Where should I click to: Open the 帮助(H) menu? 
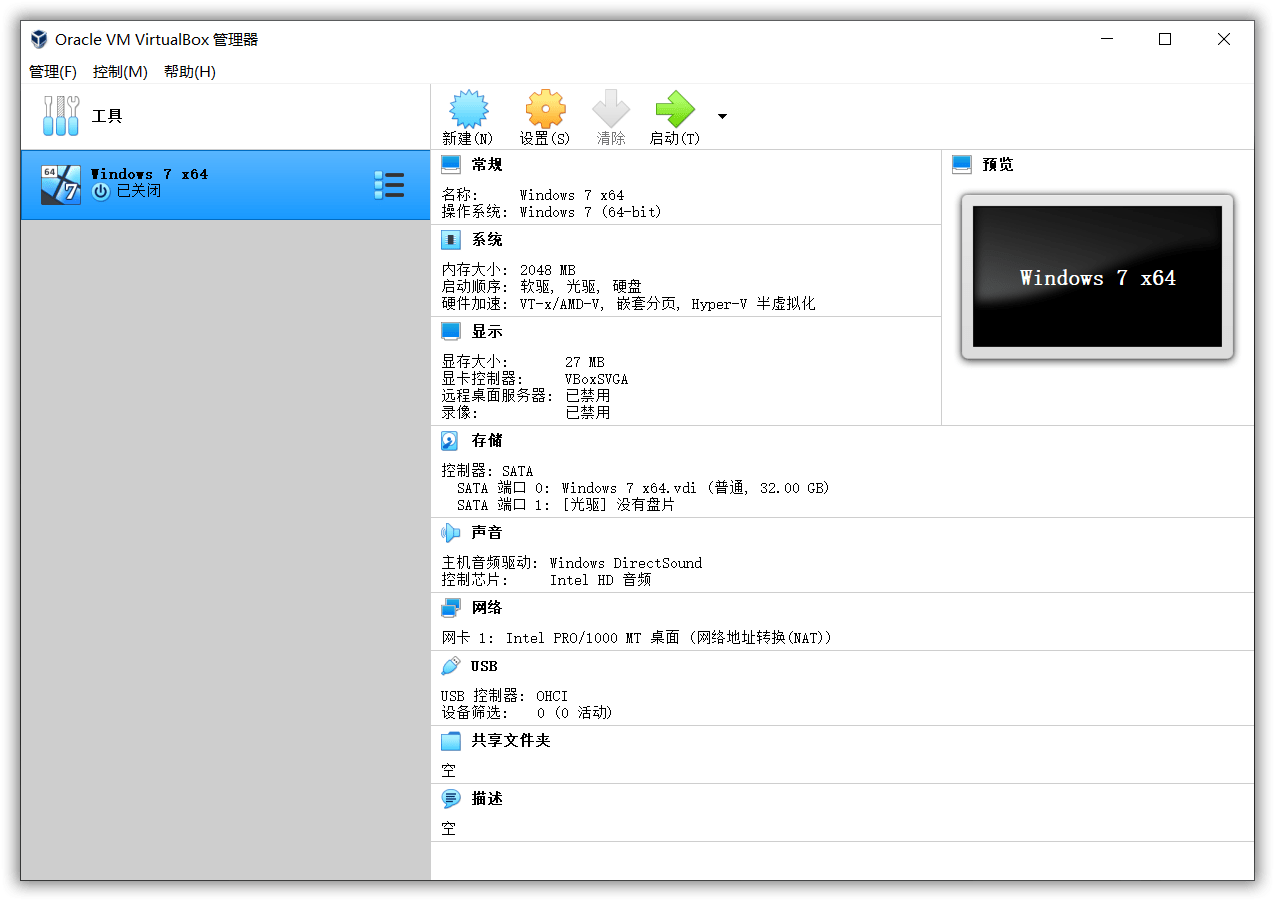(x=188, y=71)
